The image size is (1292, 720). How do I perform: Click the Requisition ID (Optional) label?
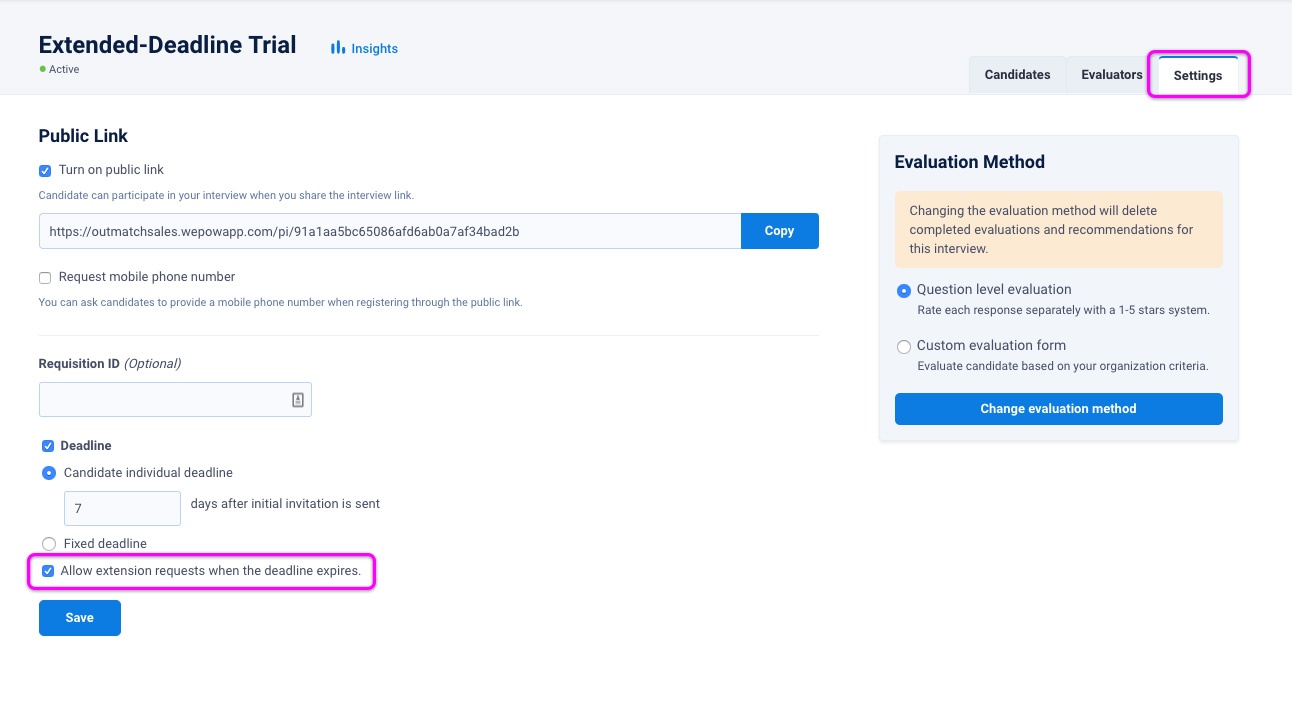[x=110, y=364]
